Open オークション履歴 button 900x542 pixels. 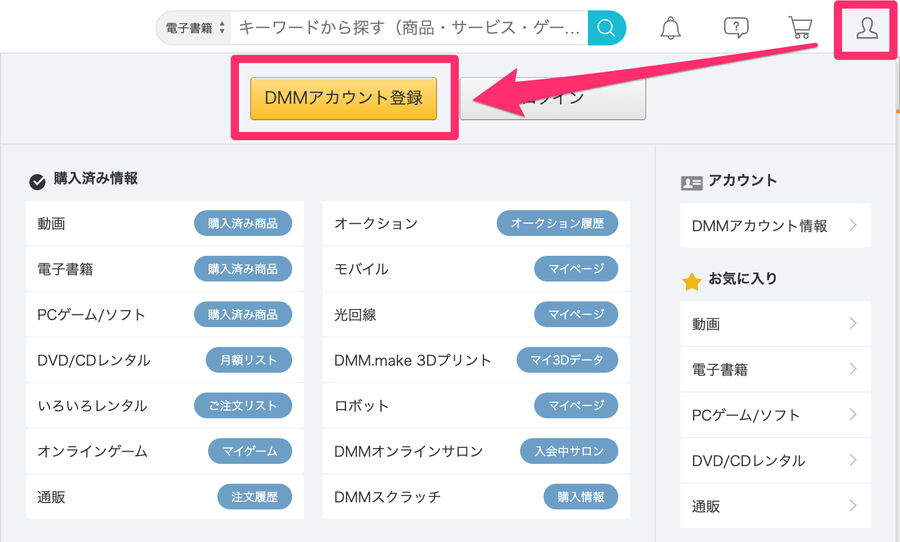tap(557, 223)
